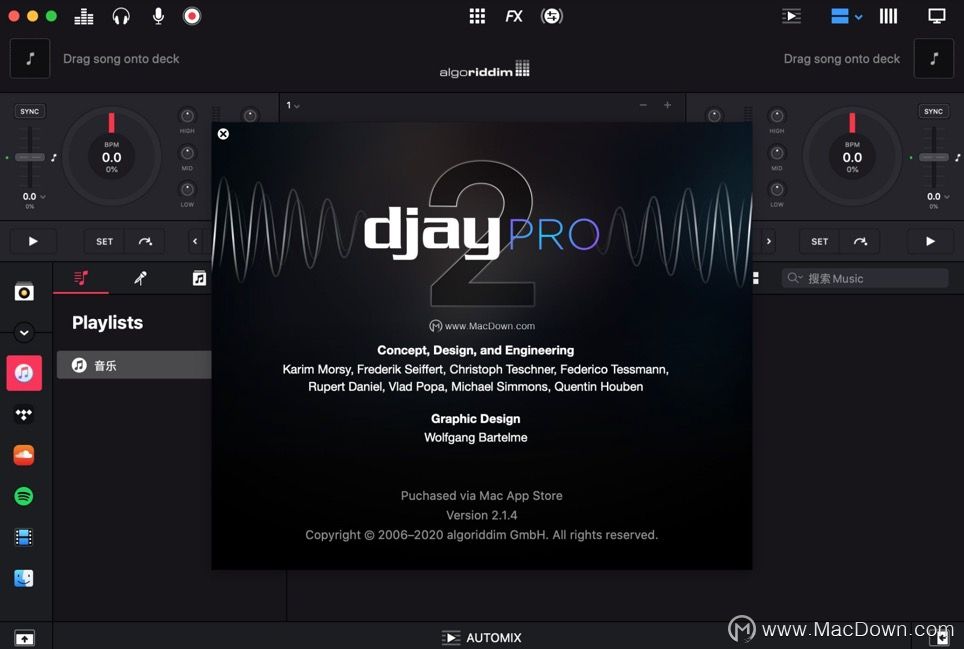Click the plus zoom button

(667, 105)
